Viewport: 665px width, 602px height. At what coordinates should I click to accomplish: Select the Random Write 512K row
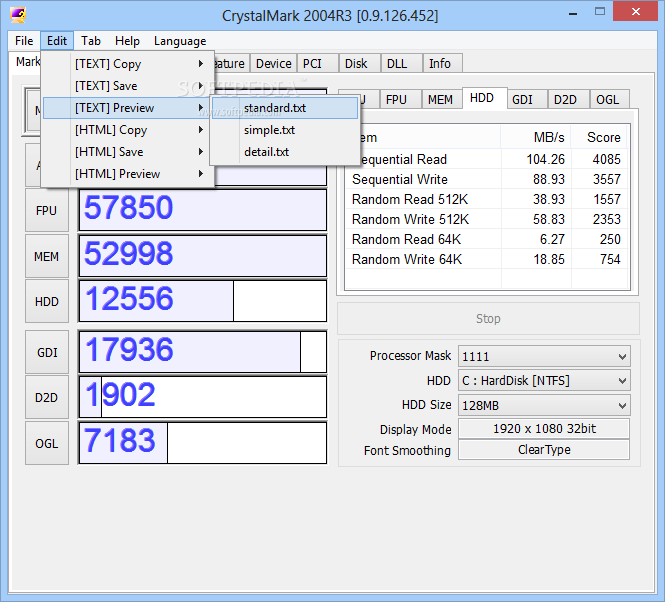point(486,219)
